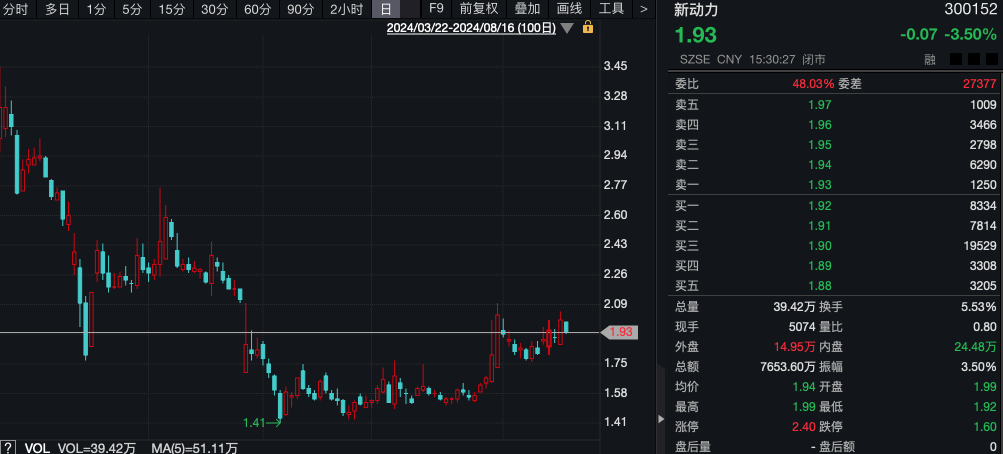
Task: Expand more toolbar options with > arrow
Action: (x=644, y=9)
